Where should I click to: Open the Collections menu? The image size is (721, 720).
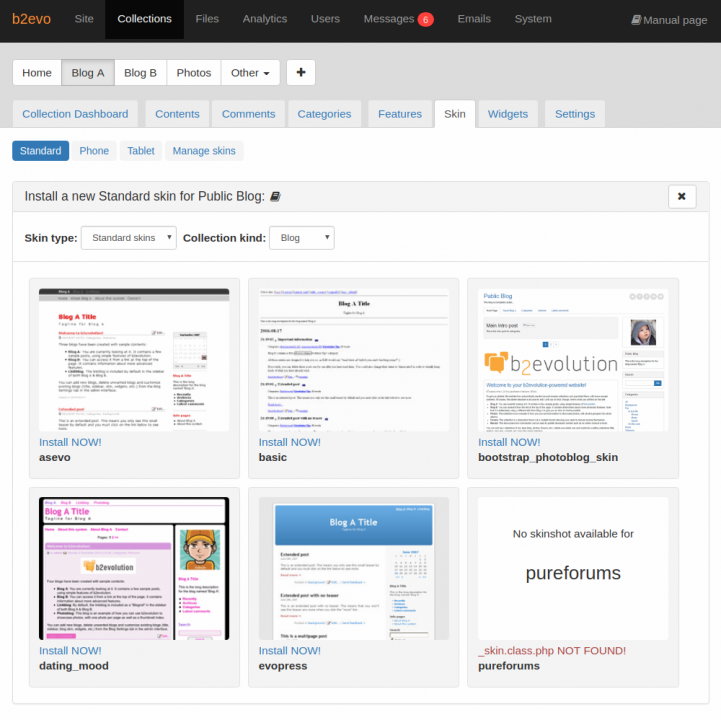point(144,19)
